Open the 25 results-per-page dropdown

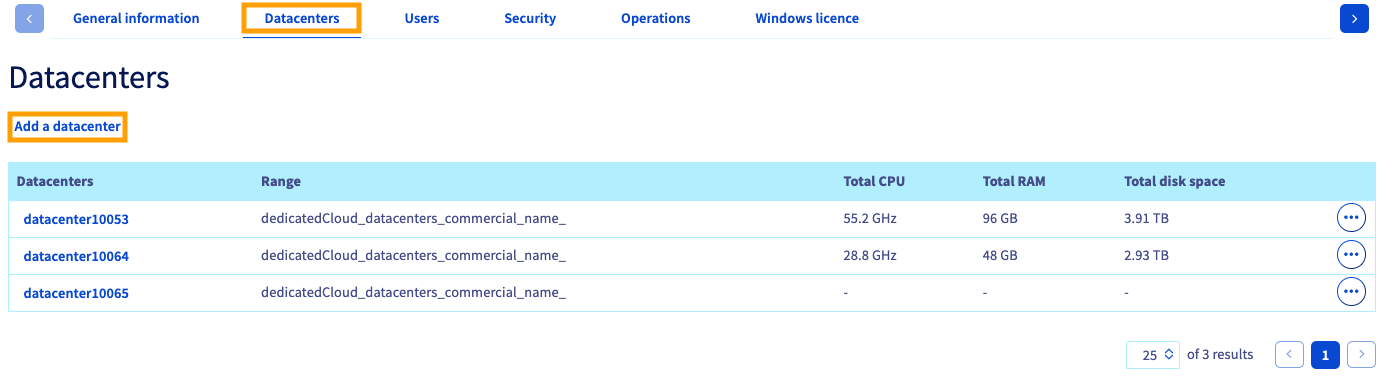1153,355
